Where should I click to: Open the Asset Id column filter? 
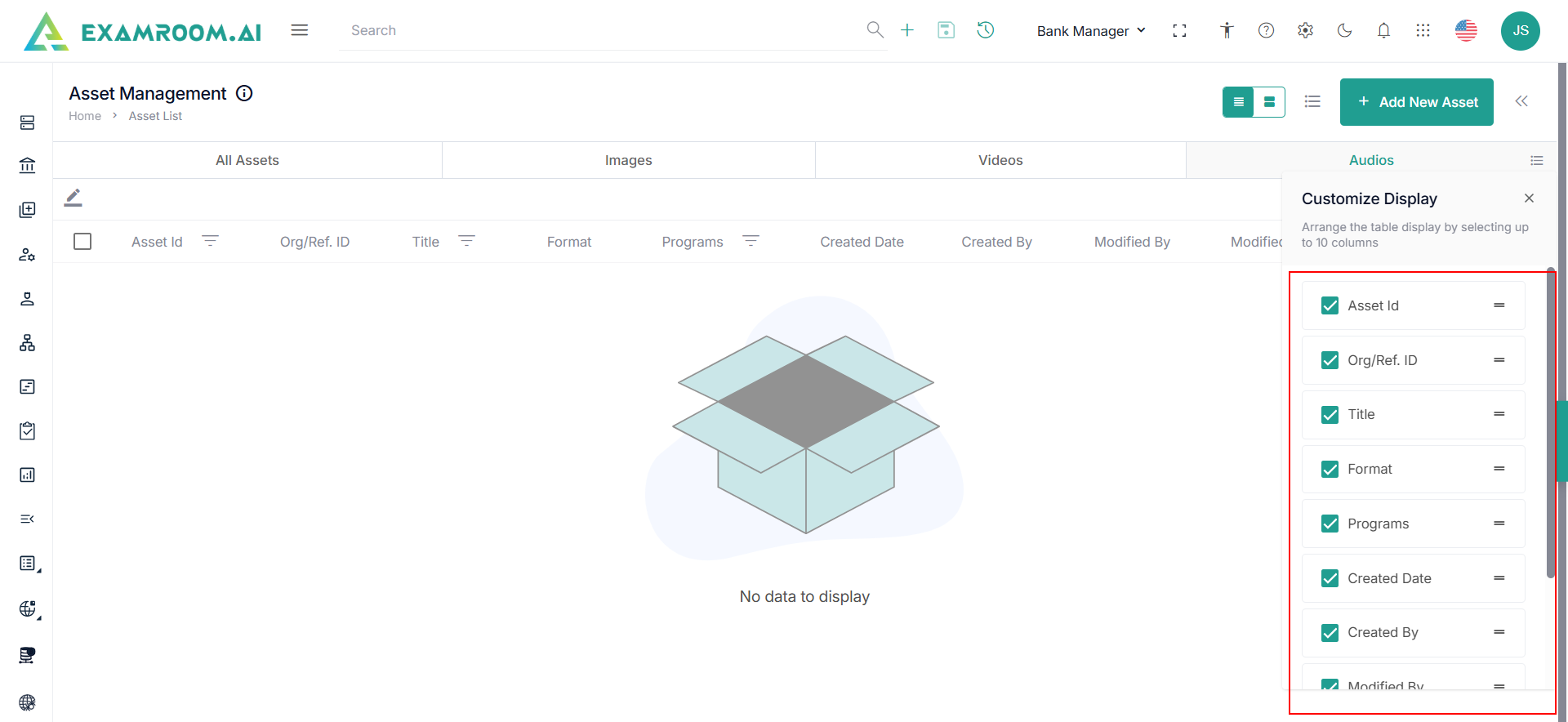(x=210, y=241)
